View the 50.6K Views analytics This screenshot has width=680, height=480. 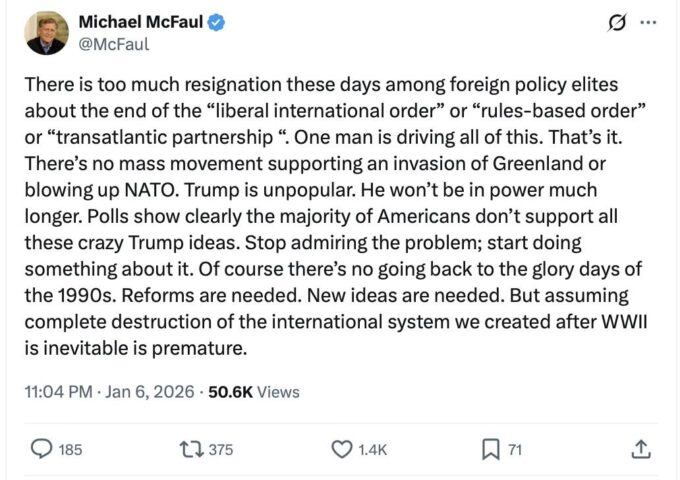254,392
